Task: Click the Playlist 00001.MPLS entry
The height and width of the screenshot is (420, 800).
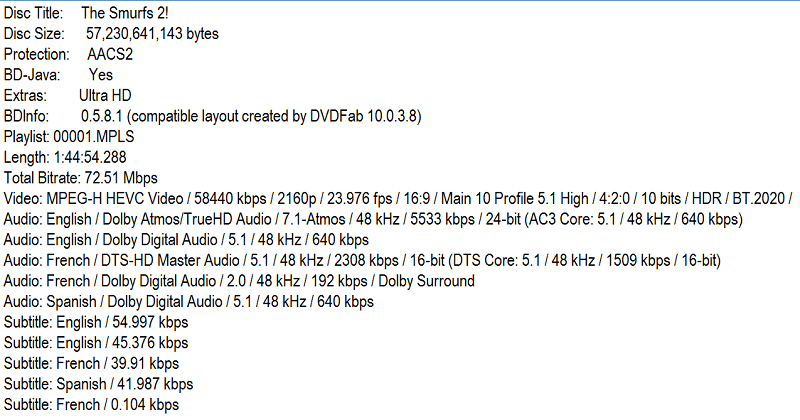Action: tap(69, 137)
